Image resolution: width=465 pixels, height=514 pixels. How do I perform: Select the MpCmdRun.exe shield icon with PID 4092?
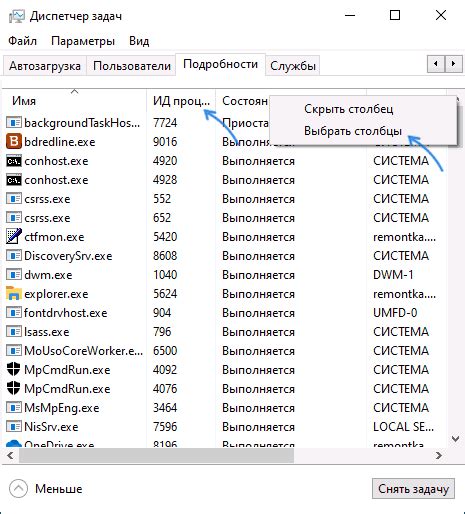(x=14, y=370)
